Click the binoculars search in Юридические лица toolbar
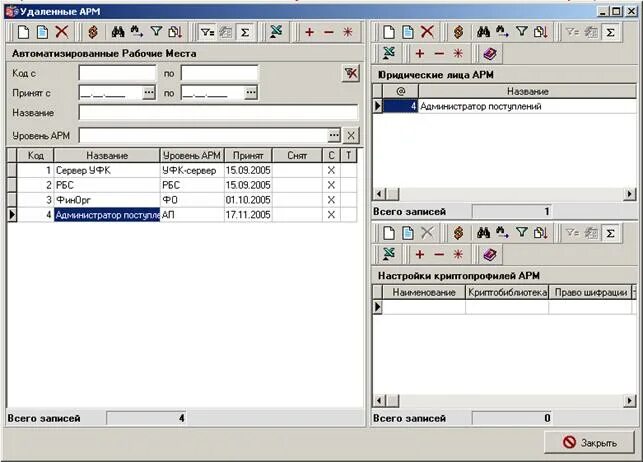Viewport: 643px width, 462px height. point(483,32)
